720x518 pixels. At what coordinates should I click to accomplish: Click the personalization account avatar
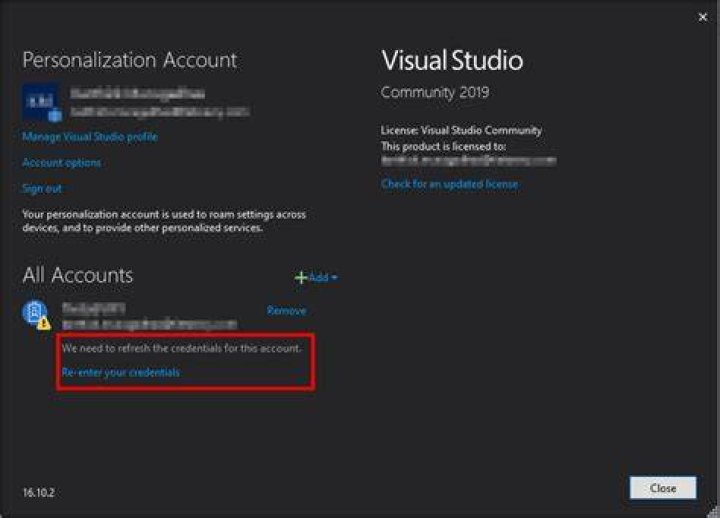[41, 102]
